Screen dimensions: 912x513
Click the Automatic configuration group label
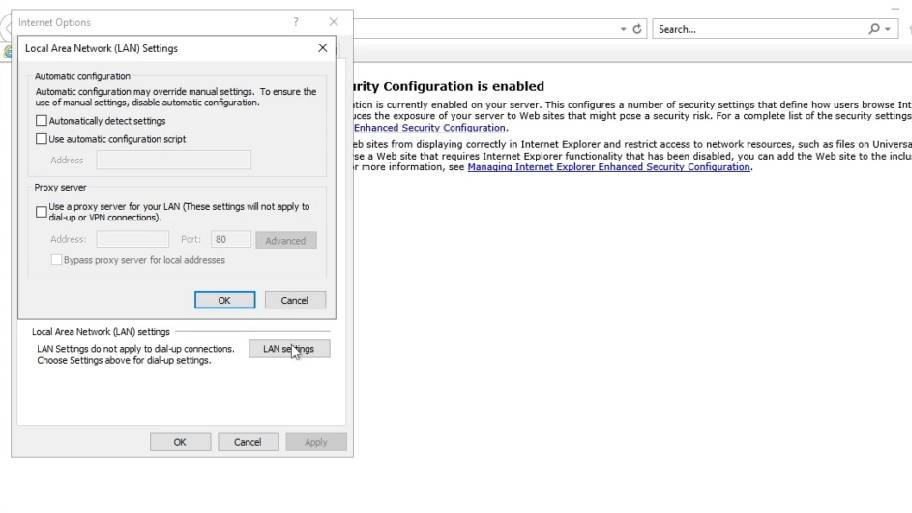click(x=83, y=76)
